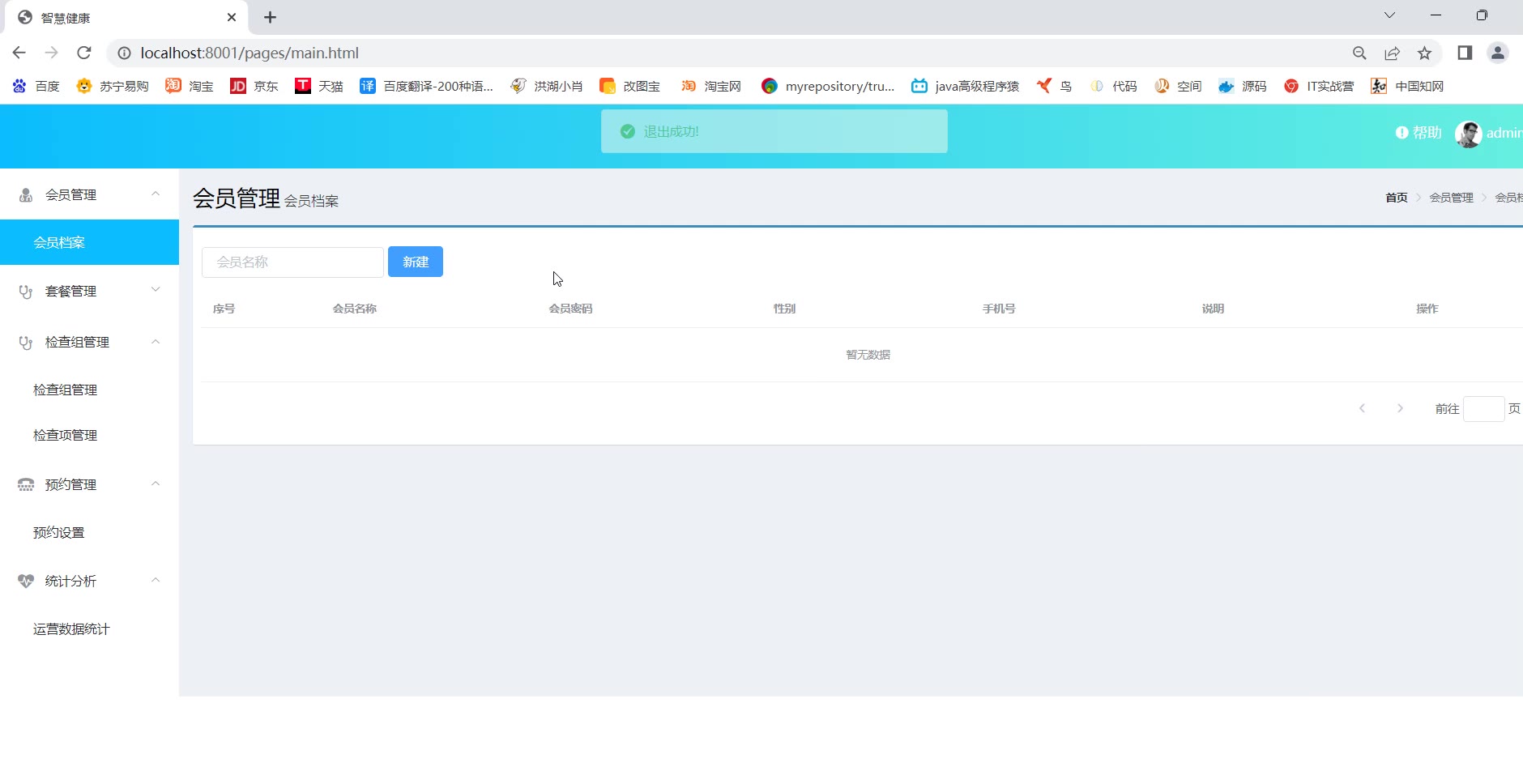Click the 帮助 help icon in header
Image resolution: width=1523 pixels, height=784 pixels.
tap(1401, 133)
